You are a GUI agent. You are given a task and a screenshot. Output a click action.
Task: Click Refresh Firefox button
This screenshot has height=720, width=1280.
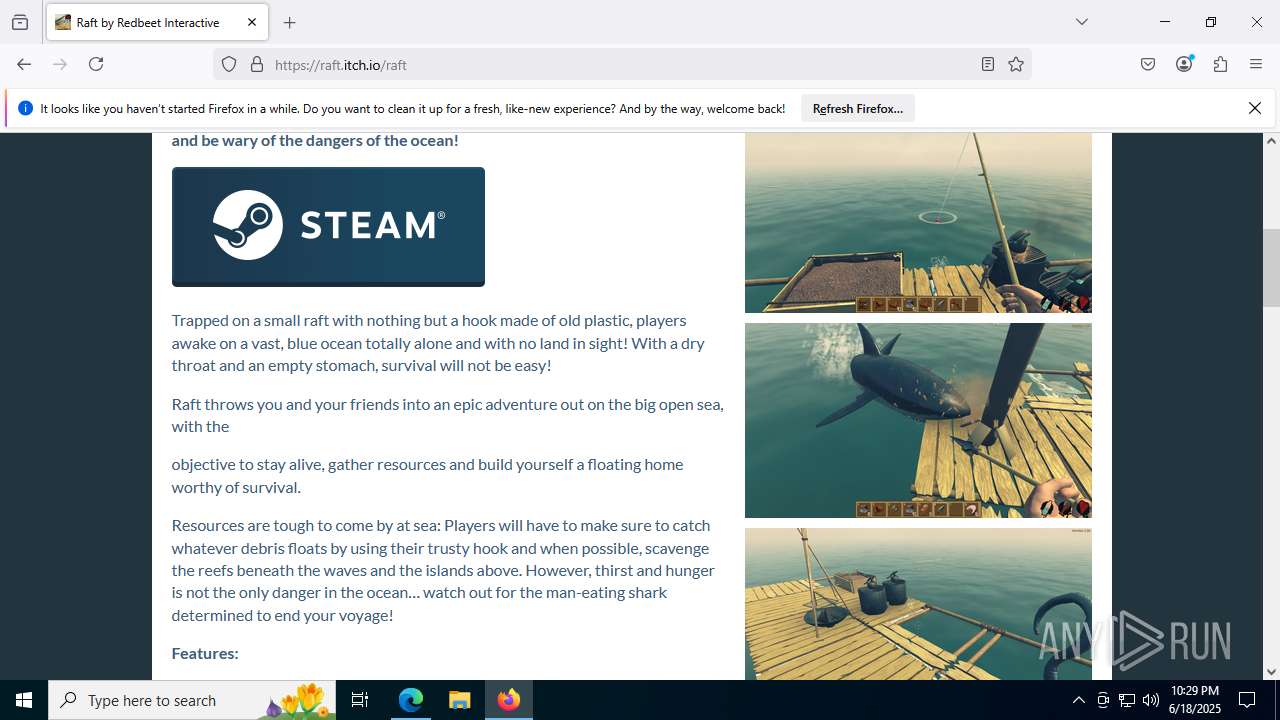click(858, 108)
